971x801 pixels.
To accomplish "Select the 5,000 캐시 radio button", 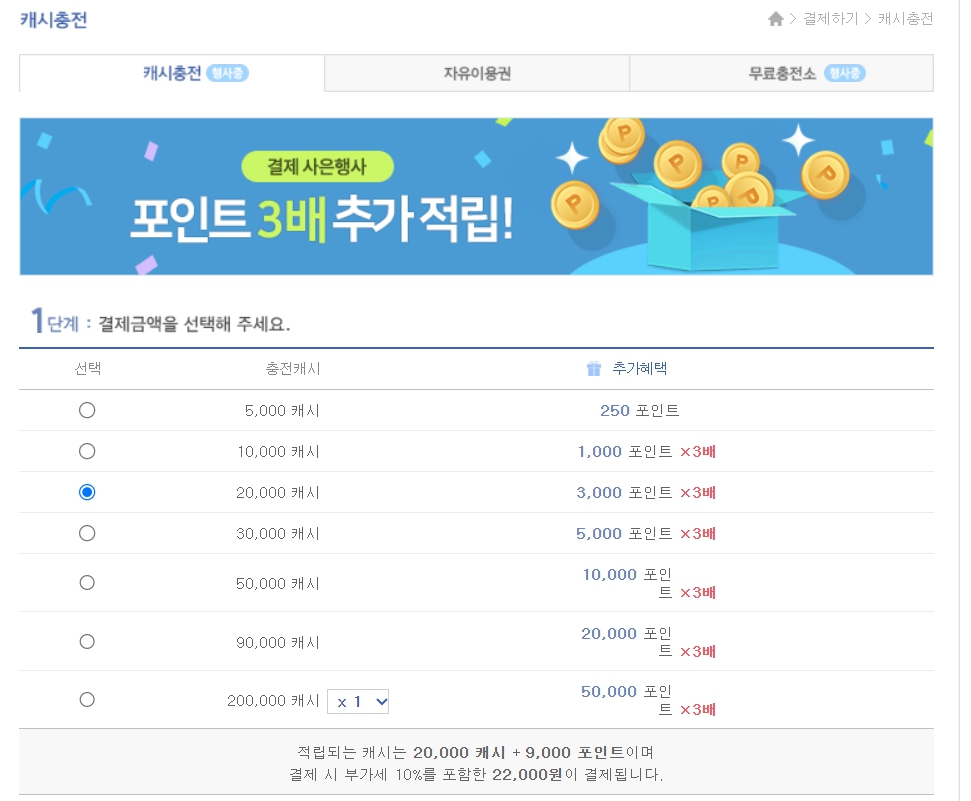I will pos(87,410).
